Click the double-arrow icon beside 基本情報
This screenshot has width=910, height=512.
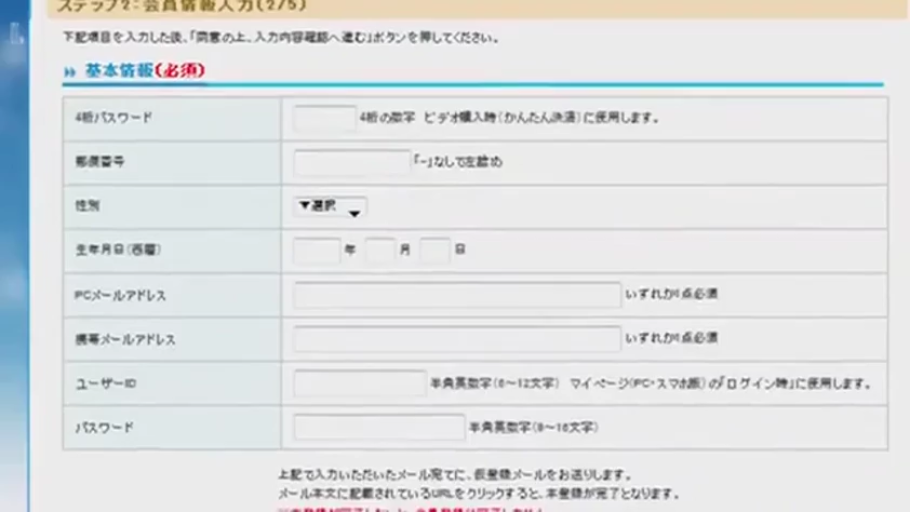coord(70,72)
